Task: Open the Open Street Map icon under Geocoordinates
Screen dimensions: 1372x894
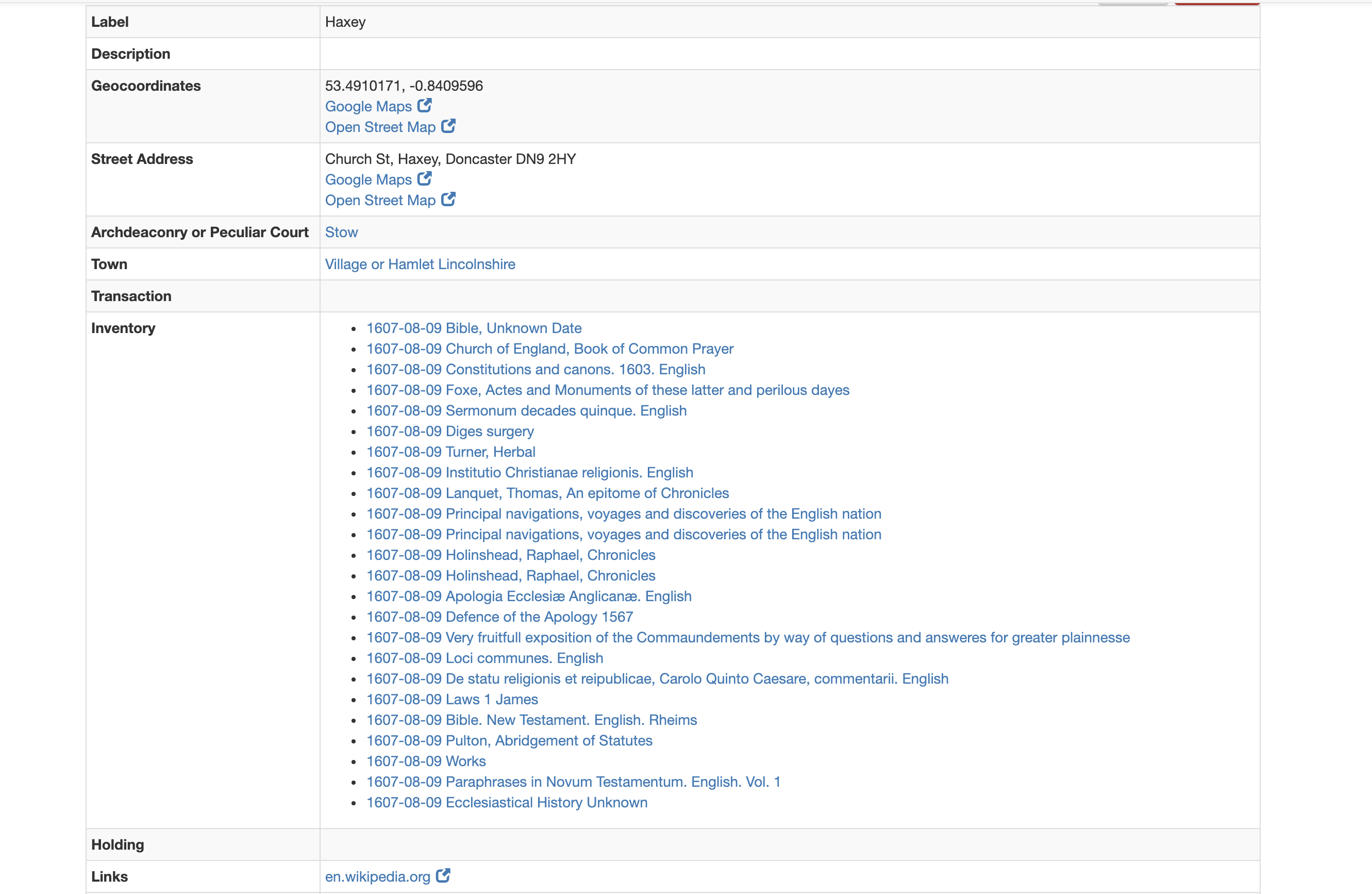Action: click(x=448, y=126)
